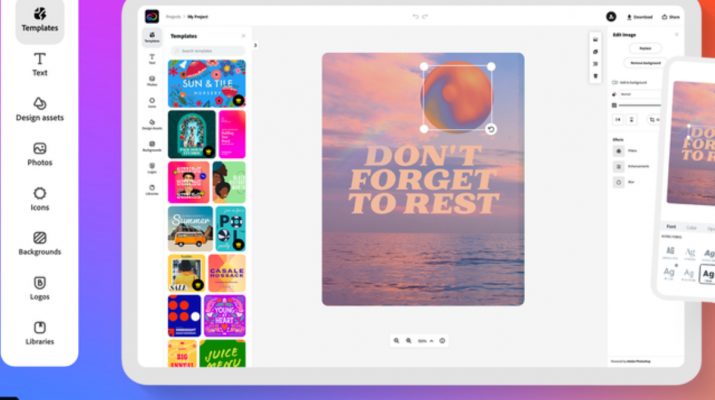Adjust the opacity slider in Edit Image
715x400 pixels.
[640, 105]
